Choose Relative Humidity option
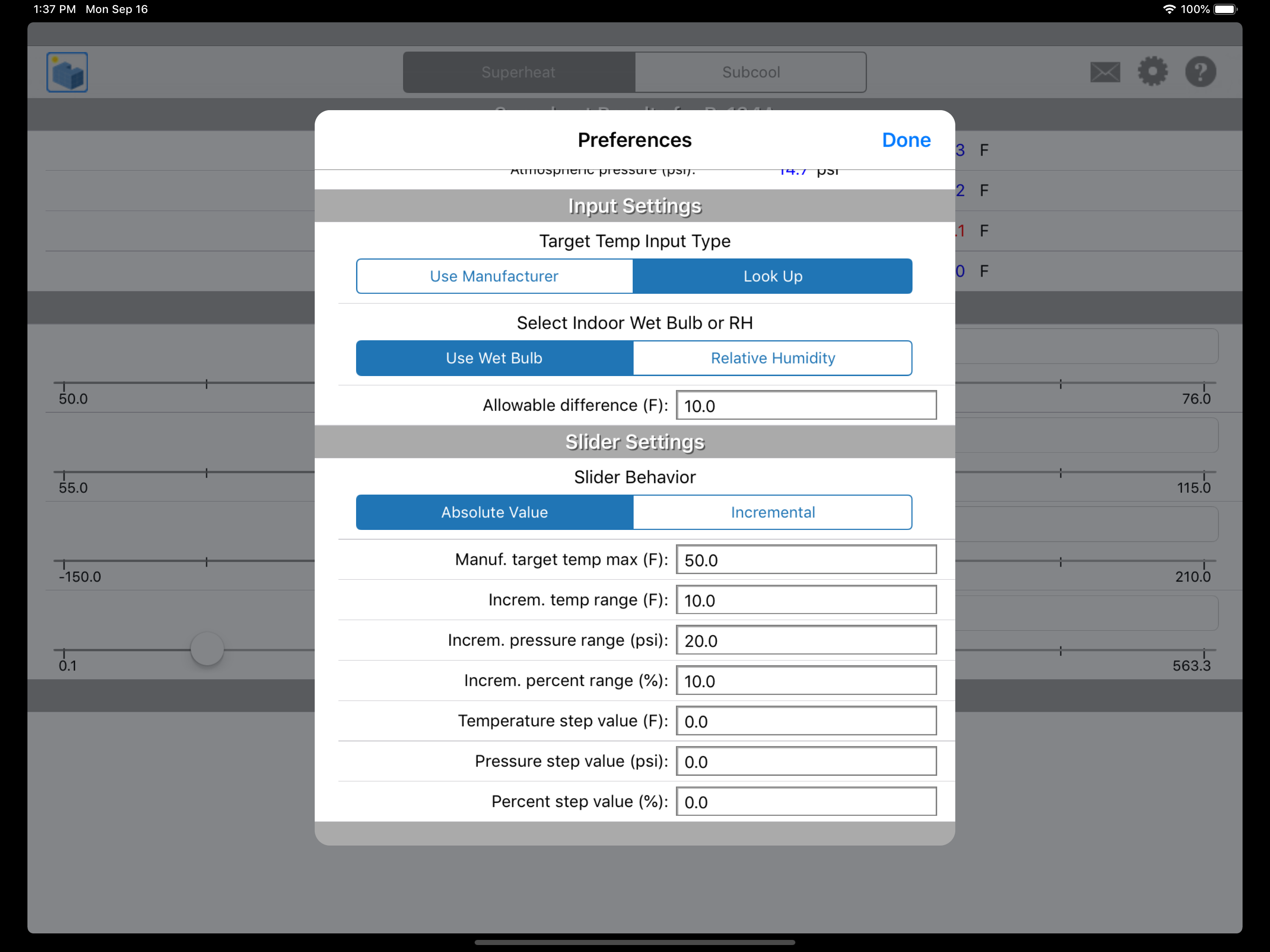 [772, 358]
